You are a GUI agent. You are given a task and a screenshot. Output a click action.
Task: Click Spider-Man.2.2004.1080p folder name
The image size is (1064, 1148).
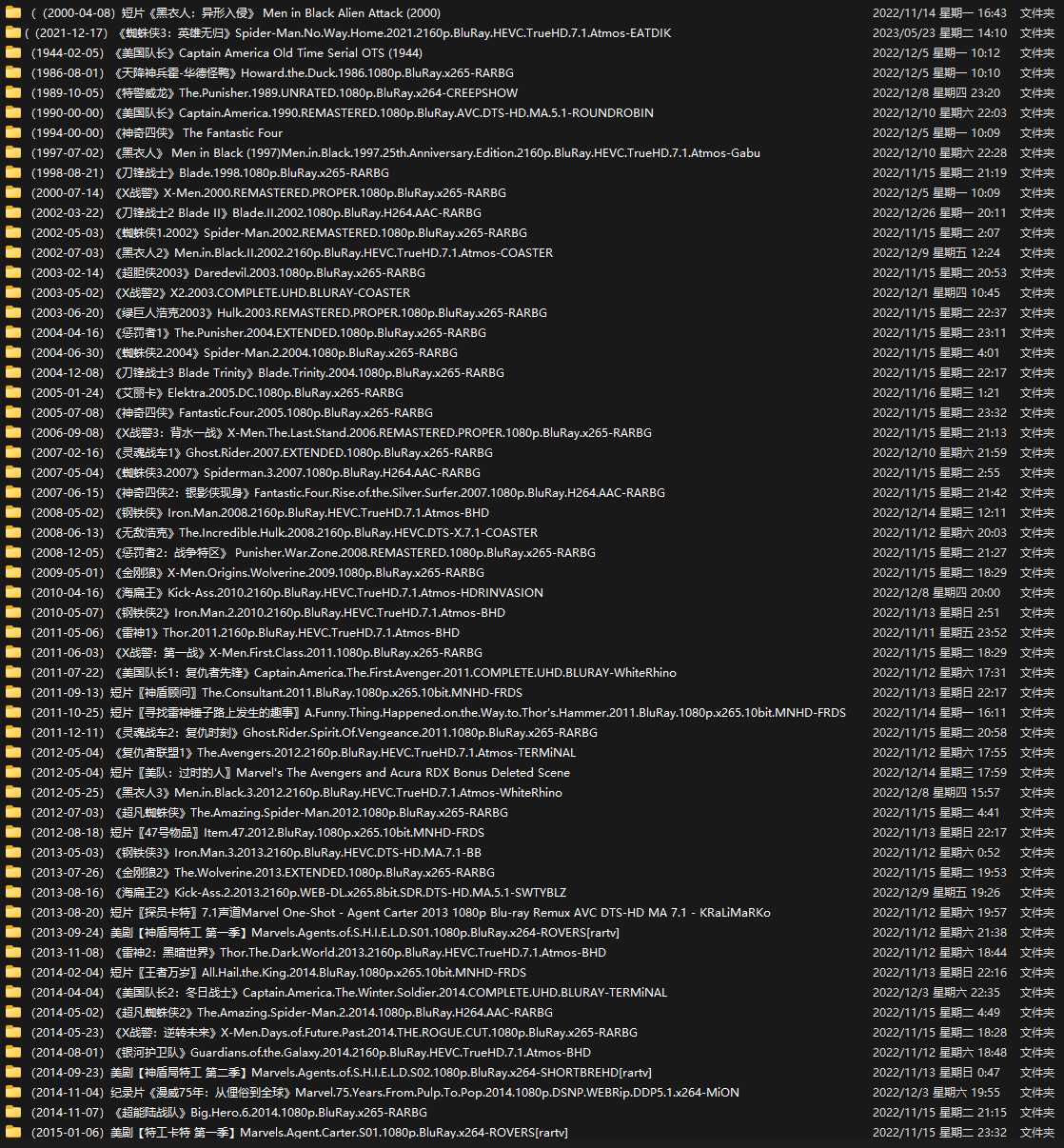244,353
